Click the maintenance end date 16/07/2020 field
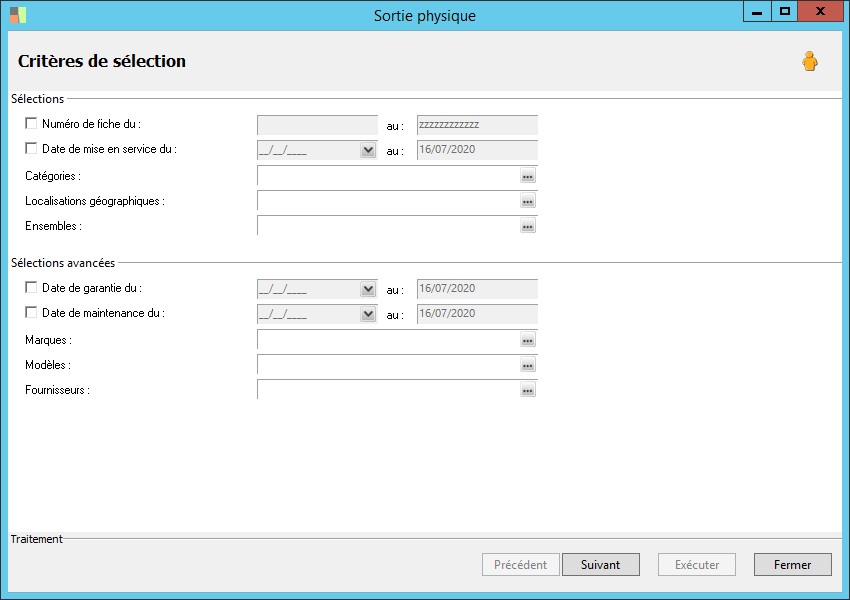850x600 pixels. (477, 314)
